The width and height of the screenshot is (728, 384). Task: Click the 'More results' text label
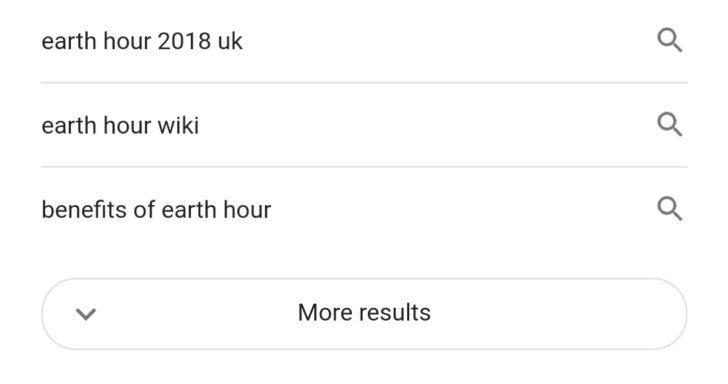364,312
